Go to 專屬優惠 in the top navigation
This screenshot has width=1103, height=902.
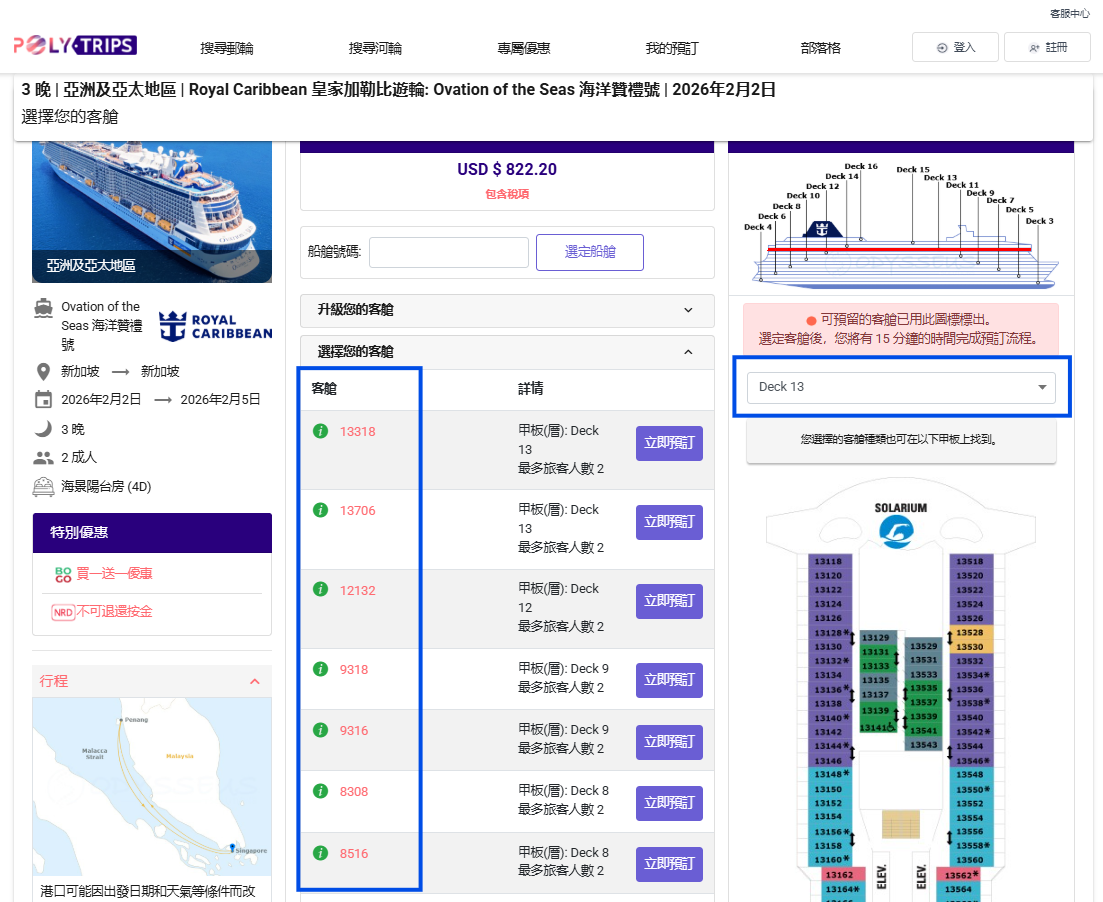pos(524,48)
